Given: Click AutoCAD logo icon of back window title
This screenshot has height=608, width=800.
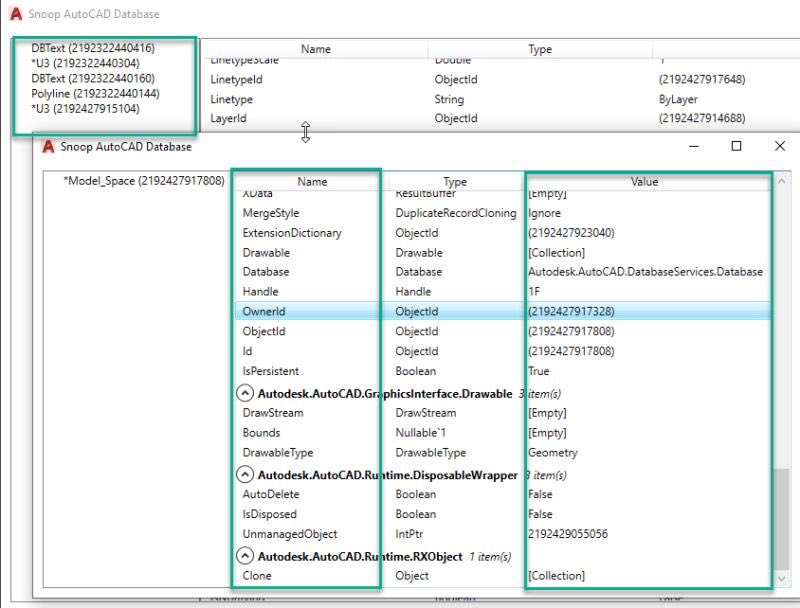Looking at the screenshot, I should pyautogui.click(x=16, y=14).
